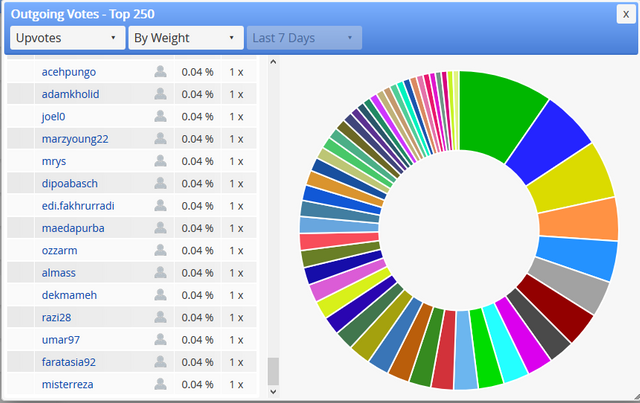This screenshot has width=640, height=403.
Task: Open the Last 7 Days dropdown
Action: pos(304,38)
